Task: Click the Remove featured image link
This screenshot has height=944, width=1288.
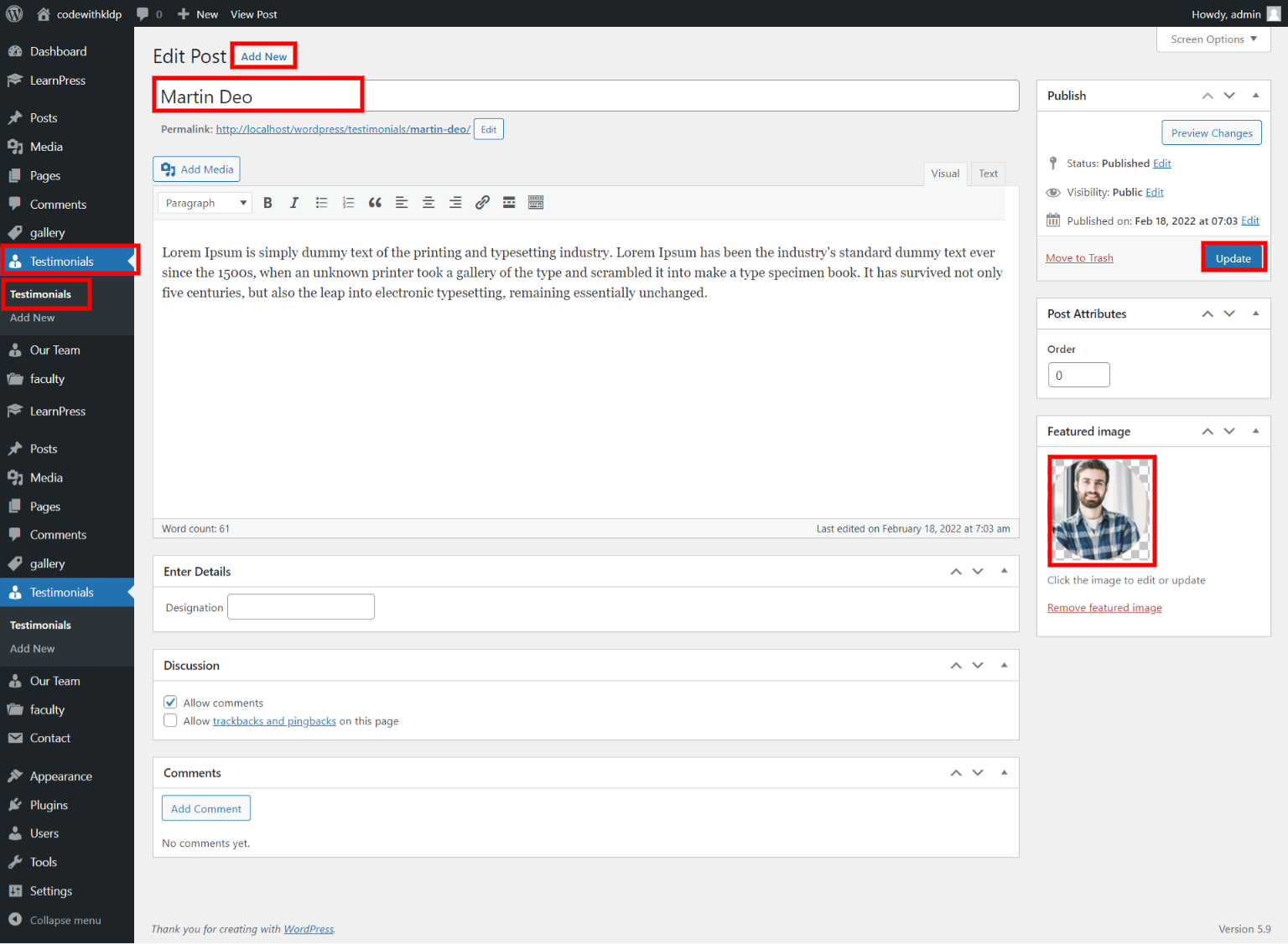Action: coord(1104,608)
